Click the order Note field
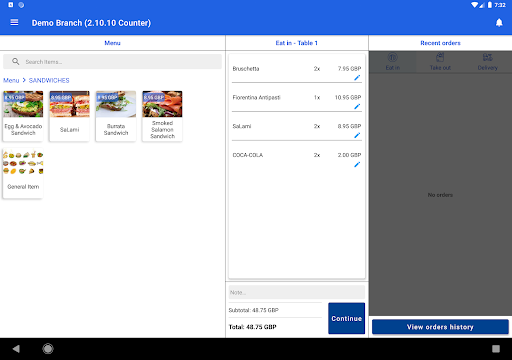The width and height of the screenshot is (512, 360). [x=297, y=292]
